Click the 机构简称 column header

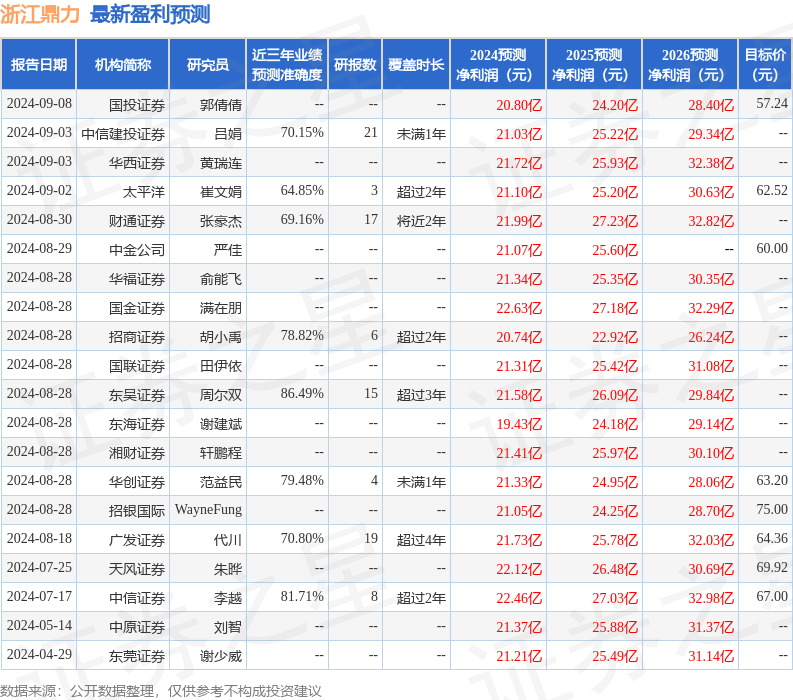point(122,65)
